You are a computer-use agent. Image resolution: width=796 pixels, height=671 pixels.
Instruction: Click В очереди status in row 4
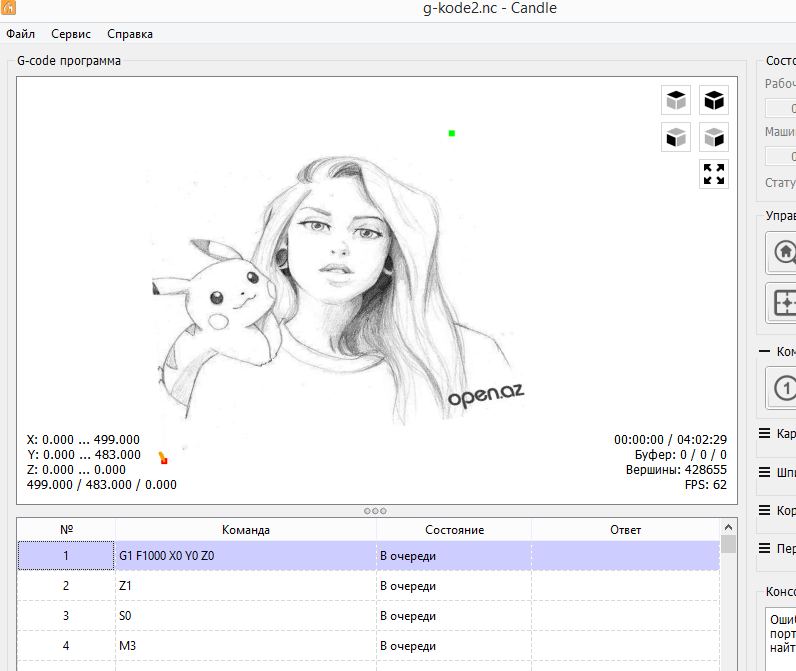click(454, 646)
